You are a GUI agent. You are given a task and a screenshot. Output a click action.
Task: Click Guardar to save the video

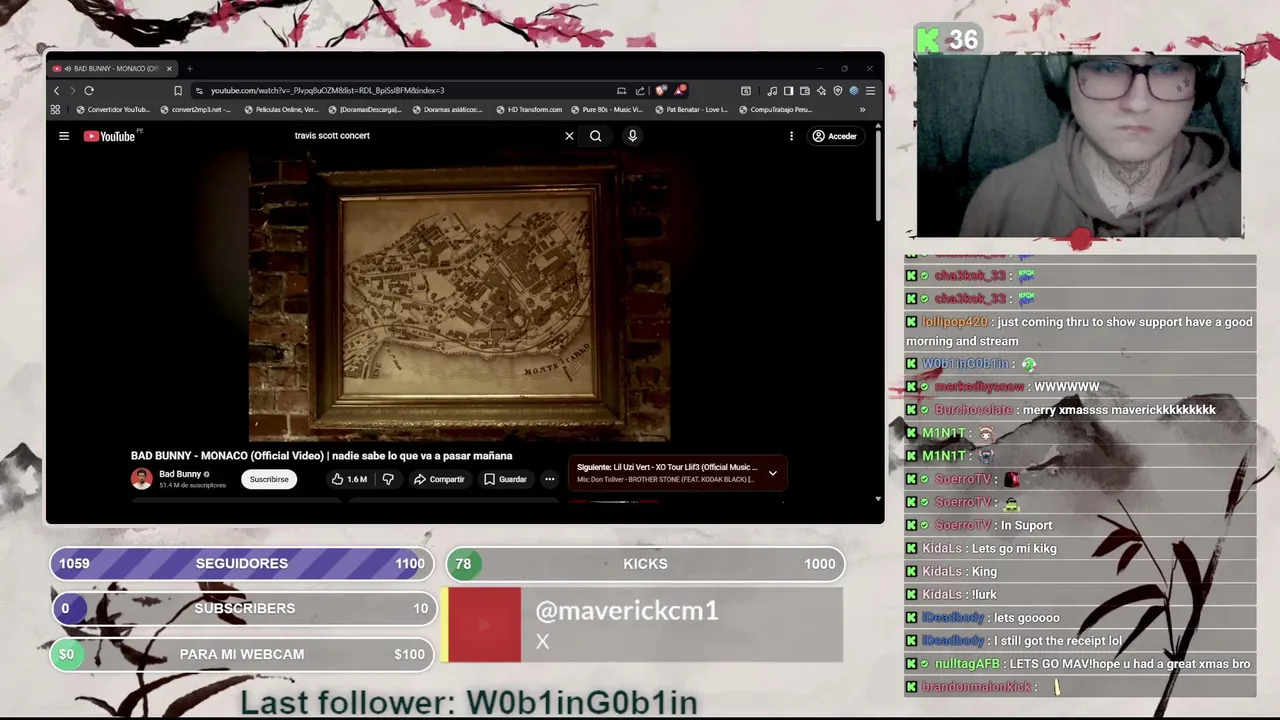pyautogui.click(x=505, y=479)
